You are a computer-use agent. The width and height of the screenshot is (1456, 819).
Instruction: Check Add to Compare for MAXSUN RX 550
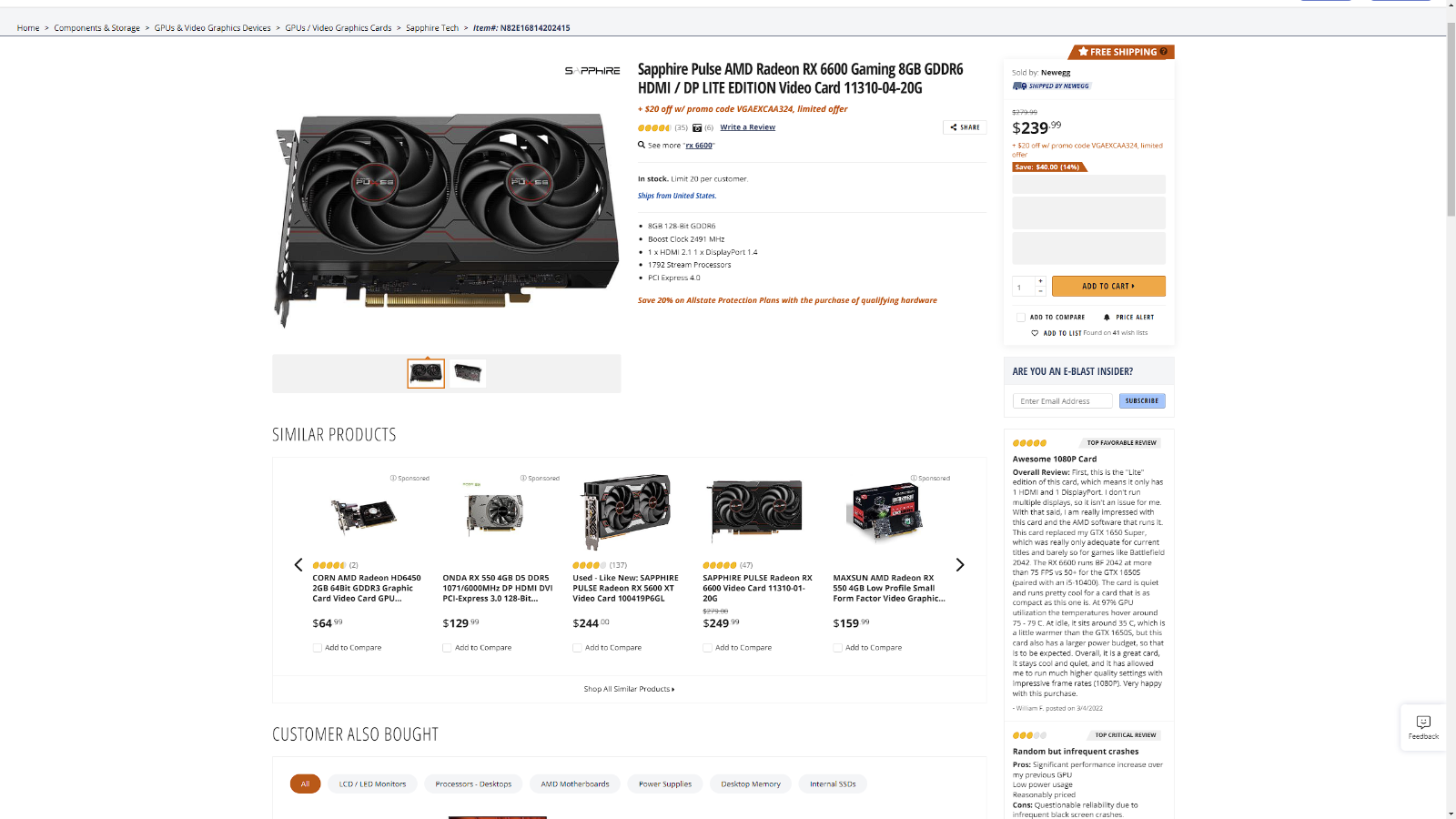837,648
